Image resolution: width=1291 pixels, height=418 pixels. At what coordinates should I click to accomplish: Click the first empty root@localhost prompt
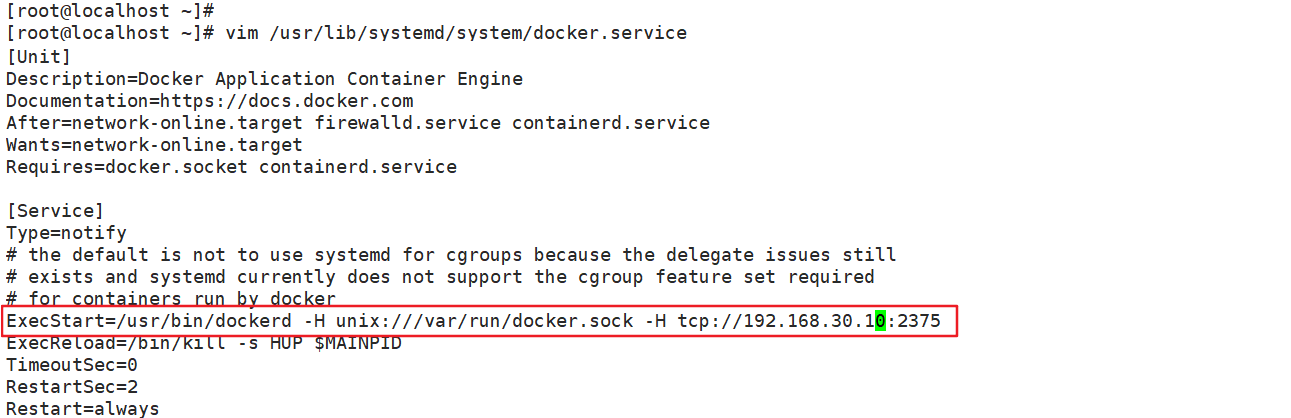point(110,9)
